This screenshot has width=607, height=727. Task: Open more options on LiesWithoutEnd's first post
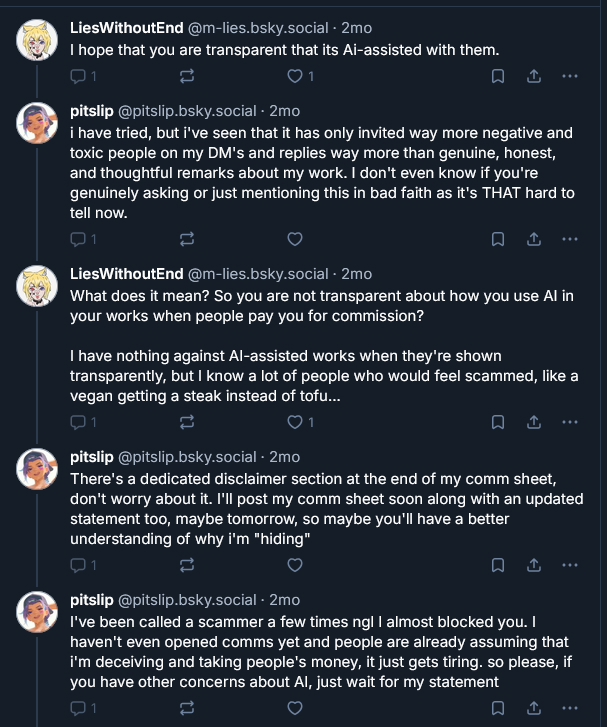[569, 76]
